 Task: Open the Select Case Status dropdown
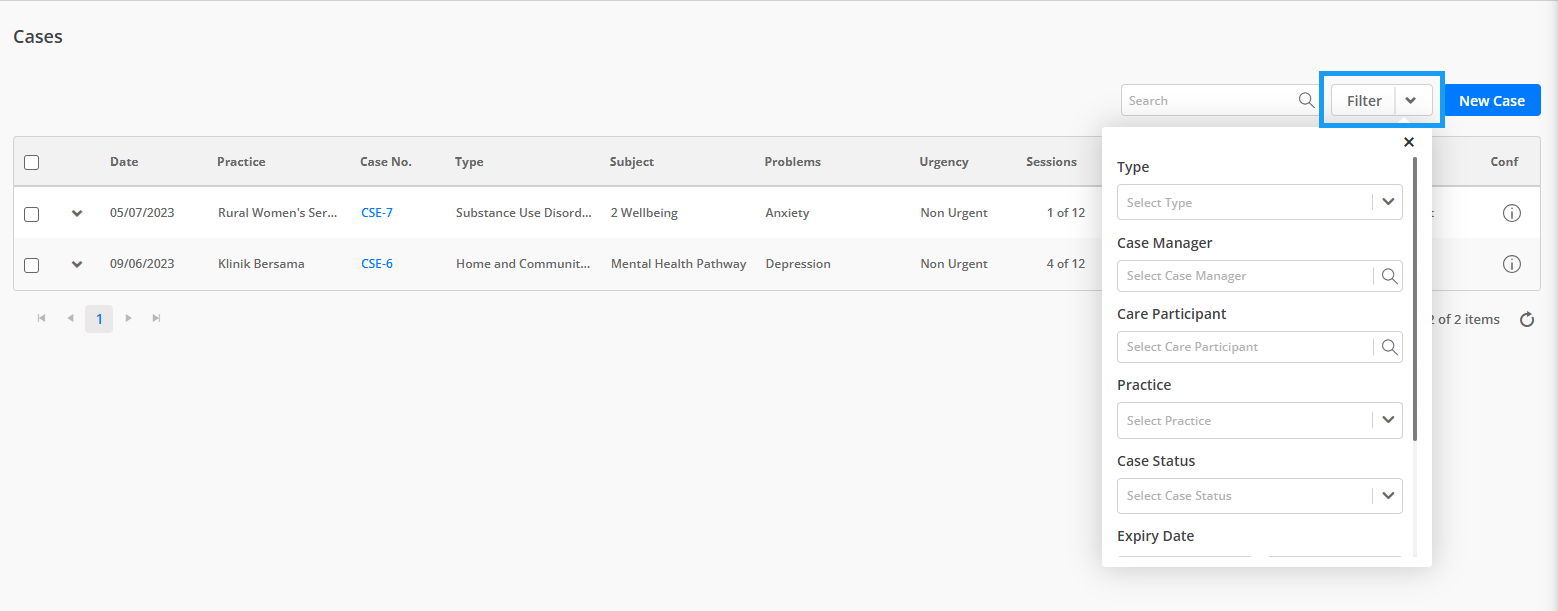tap(1260, 496)
